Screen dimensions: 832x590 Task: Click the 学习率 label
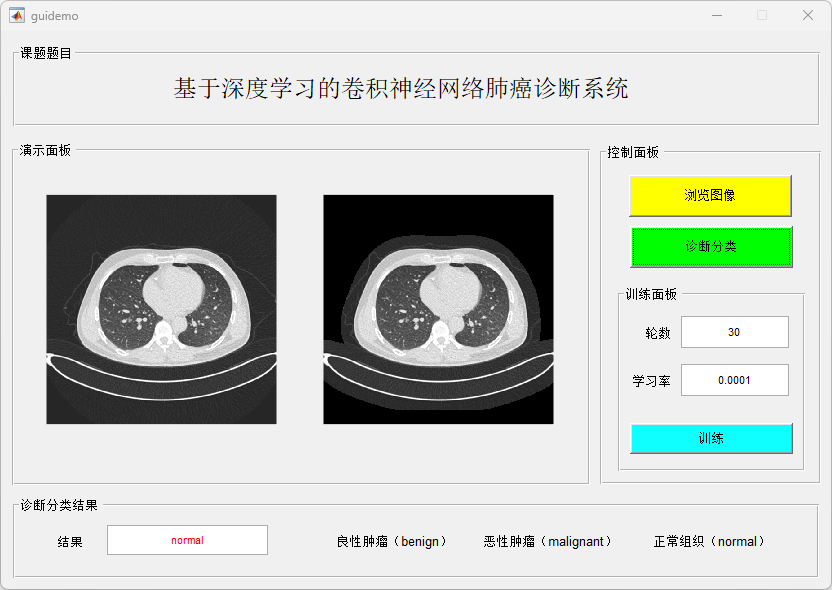point(651,381)
